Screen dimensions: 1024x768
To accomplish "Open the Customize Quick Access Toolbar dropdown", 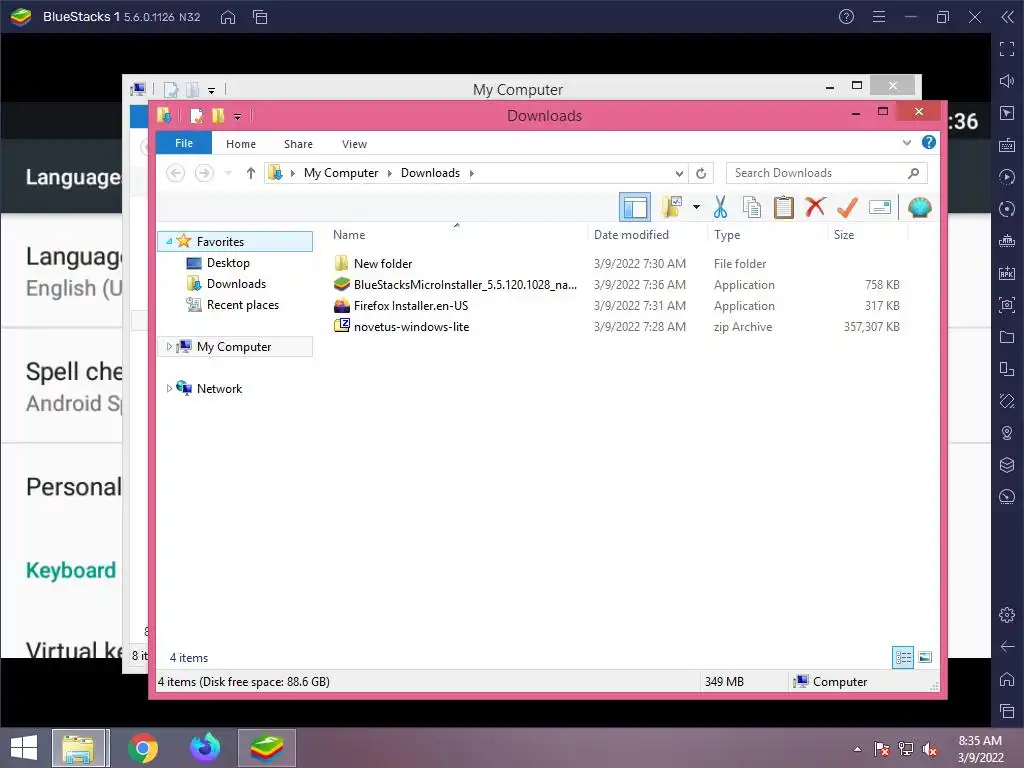I will point(237,117).
